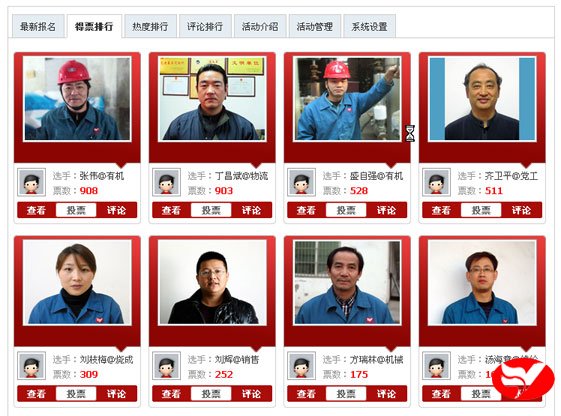
Task: Click avatar icon beside 张伟@有机
Action: [31, 182]
